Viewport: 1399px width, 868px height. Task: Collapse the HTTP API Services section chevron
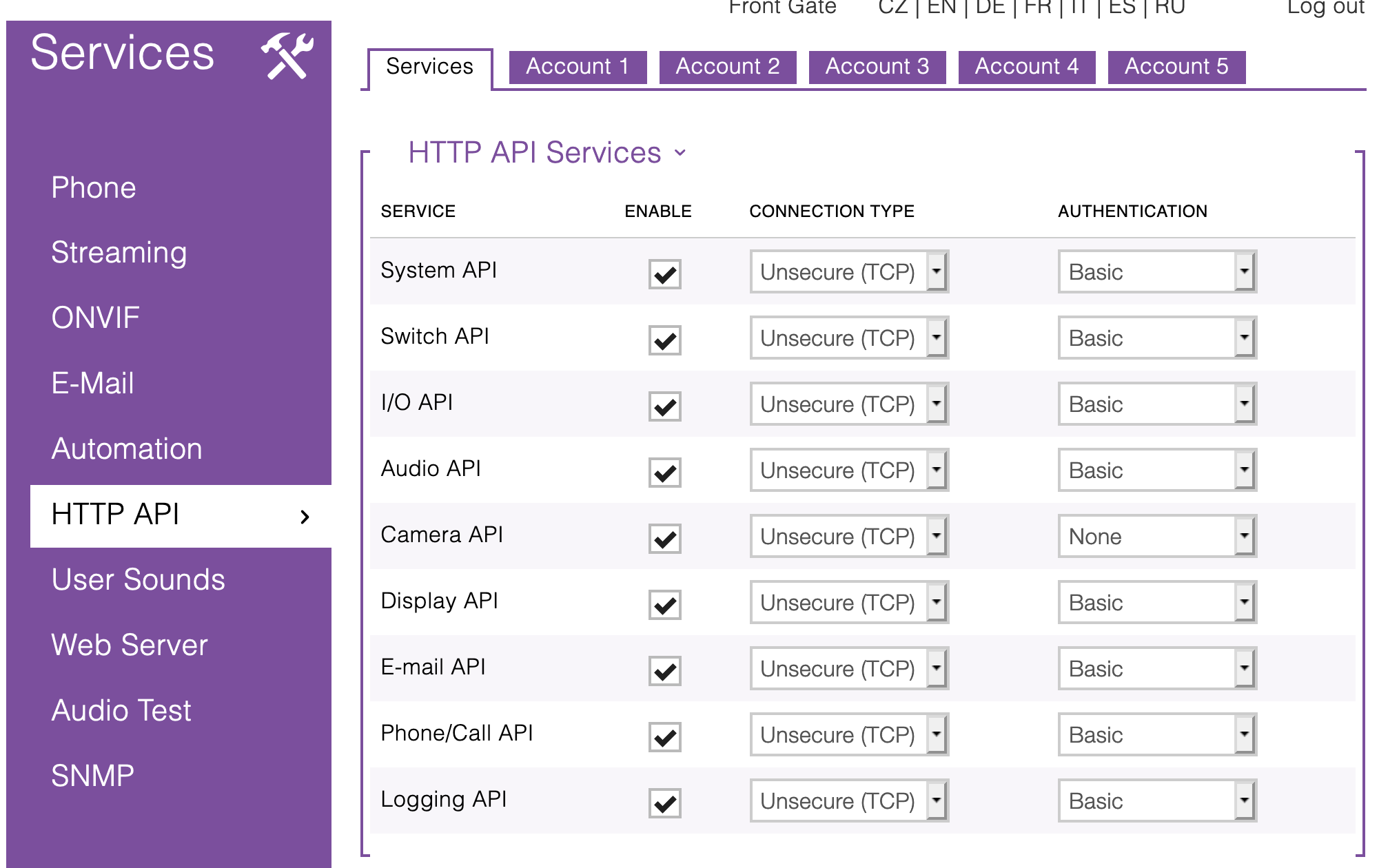680,153
